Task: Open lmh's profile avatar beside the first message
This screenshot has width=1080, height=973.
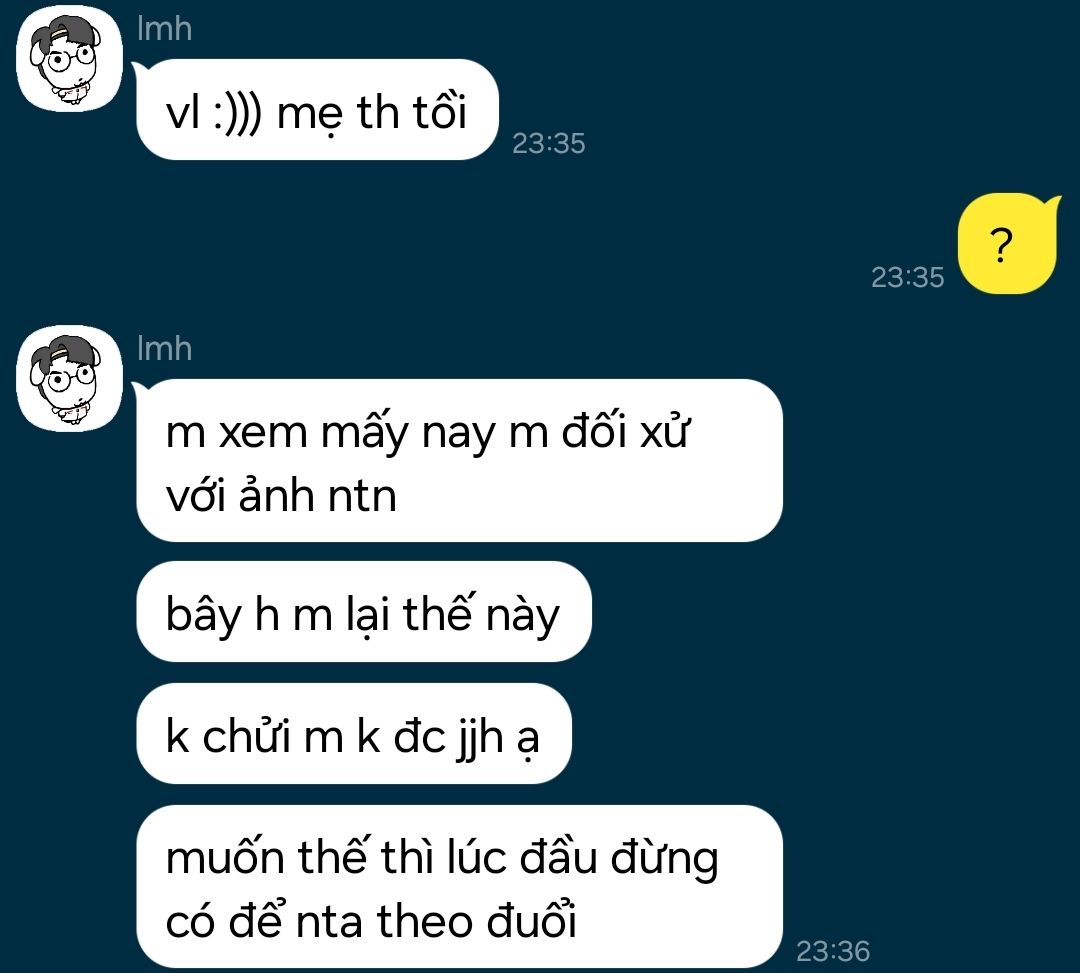Action: pyautogui.click(x=69, y=59)
